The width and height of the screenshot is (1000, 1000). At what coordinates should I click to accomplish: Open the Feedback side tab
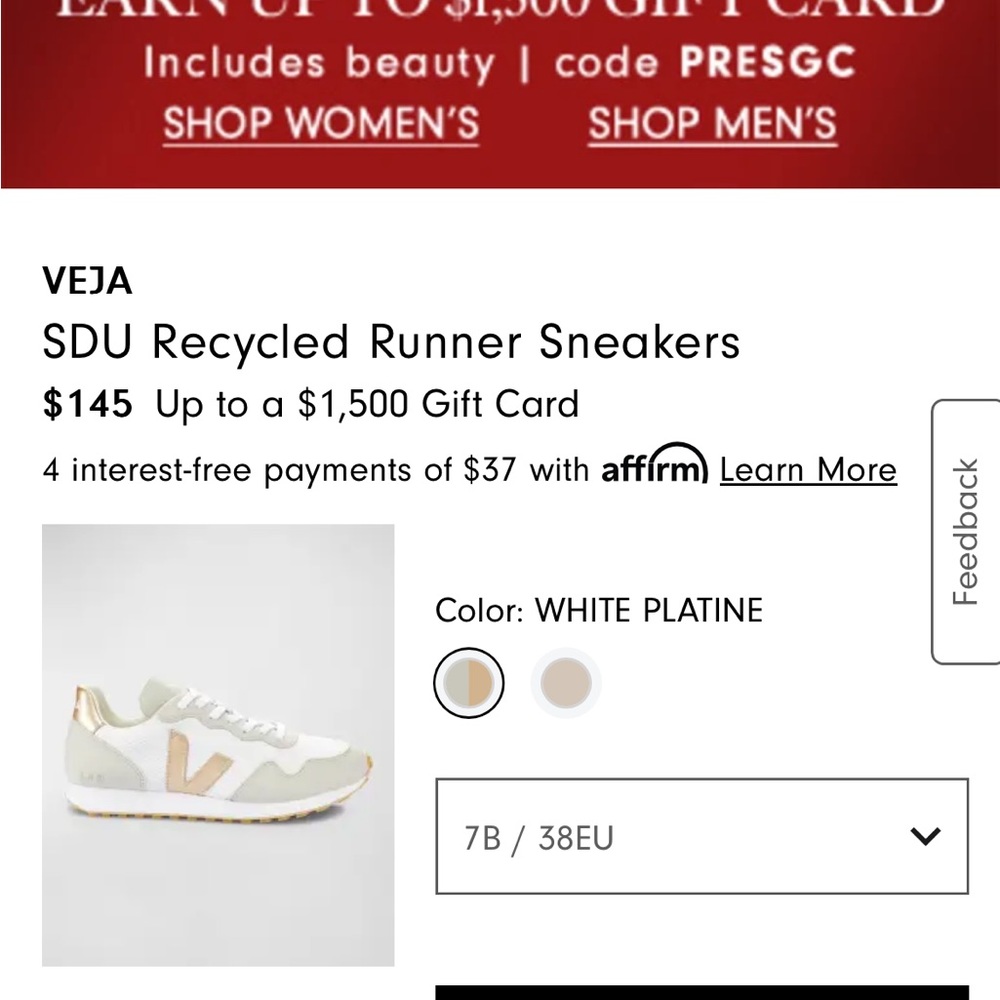(x=965, y=530)
